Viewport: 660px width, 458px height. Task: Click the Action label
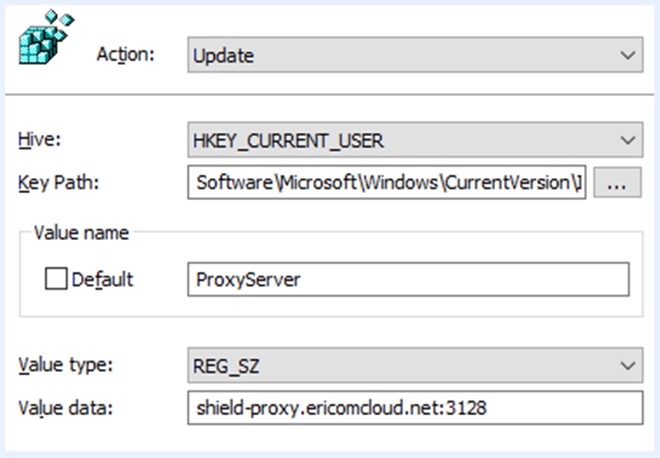coord(125,54)
